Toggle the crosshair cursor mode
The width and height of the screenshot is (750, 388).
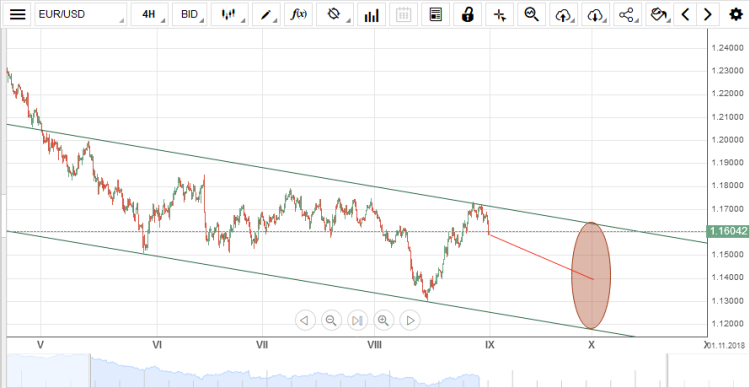(499, 14)
